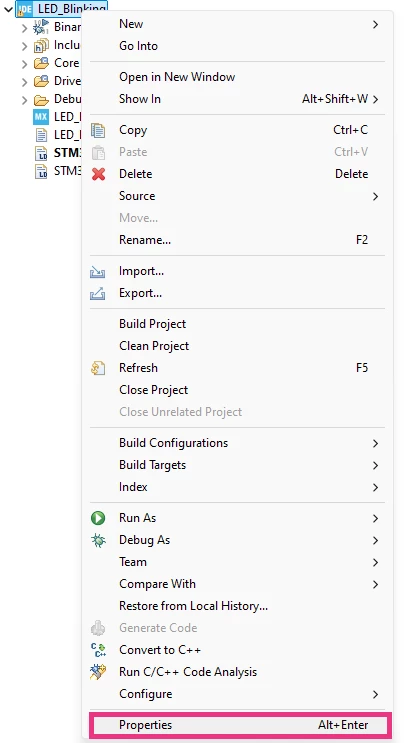The width and height of the screenshot is (407, 743).
Task: Click the Copy pages icon
Action: click(x=98, y=130)
